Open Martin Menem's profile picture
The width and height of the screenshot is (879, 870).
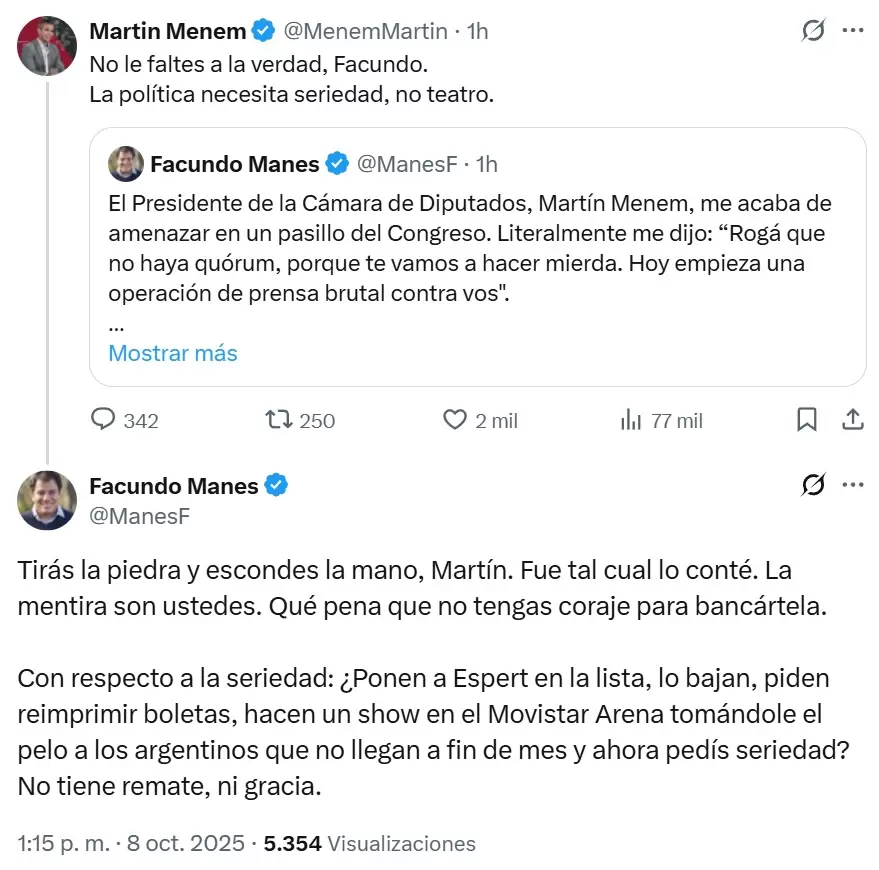click(47, 45)
